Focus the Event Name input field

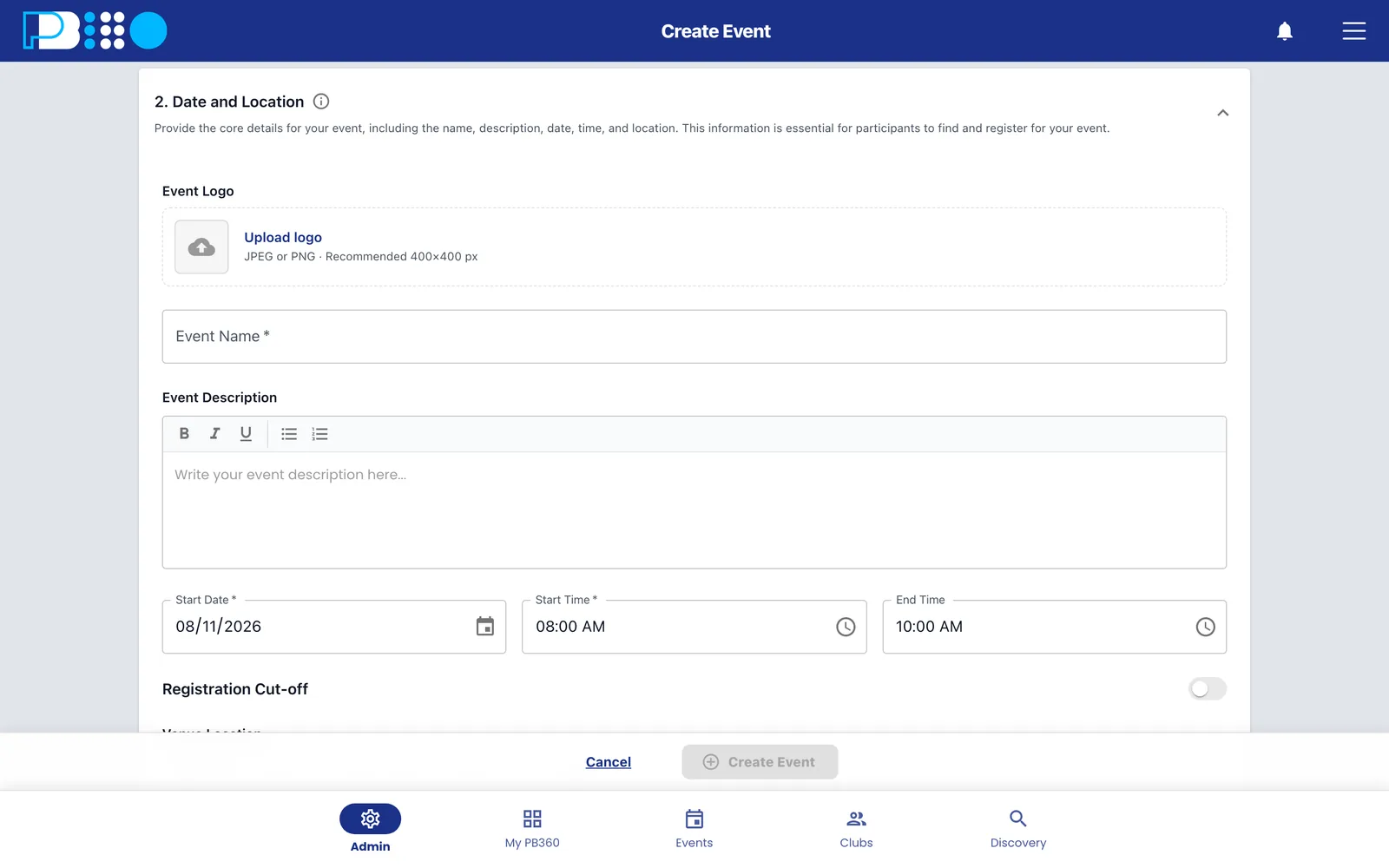(694, 337)
